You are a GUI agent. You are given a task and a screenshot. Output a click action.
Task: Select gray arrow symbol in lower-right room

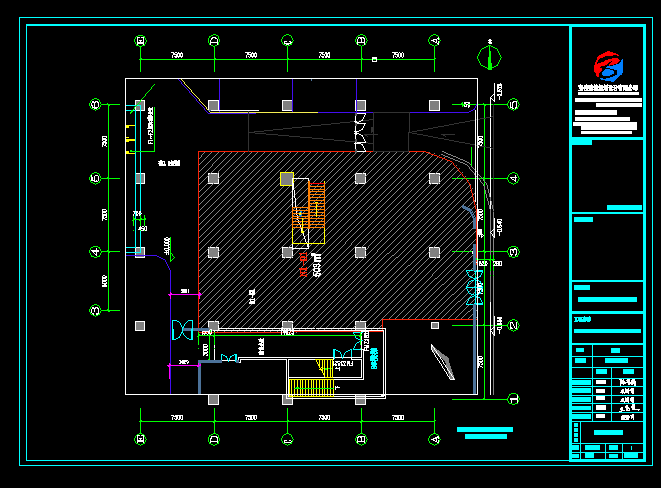tap(443, 360)
